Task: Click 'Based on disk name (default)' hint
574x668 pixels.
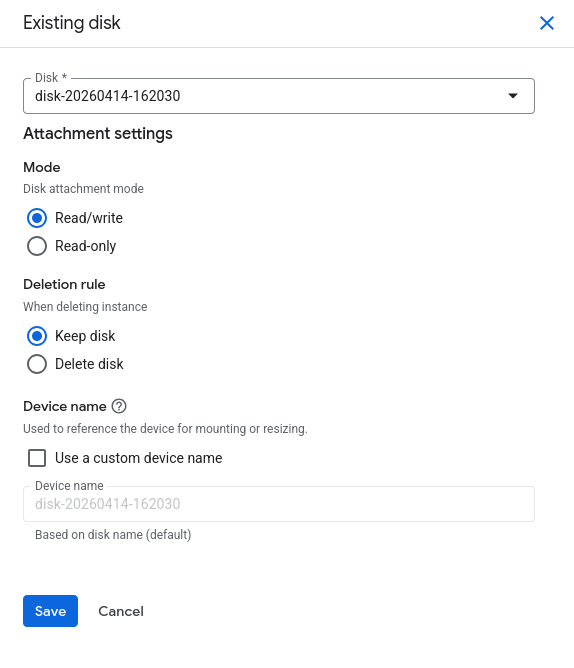Action: (x=113, y=535)
